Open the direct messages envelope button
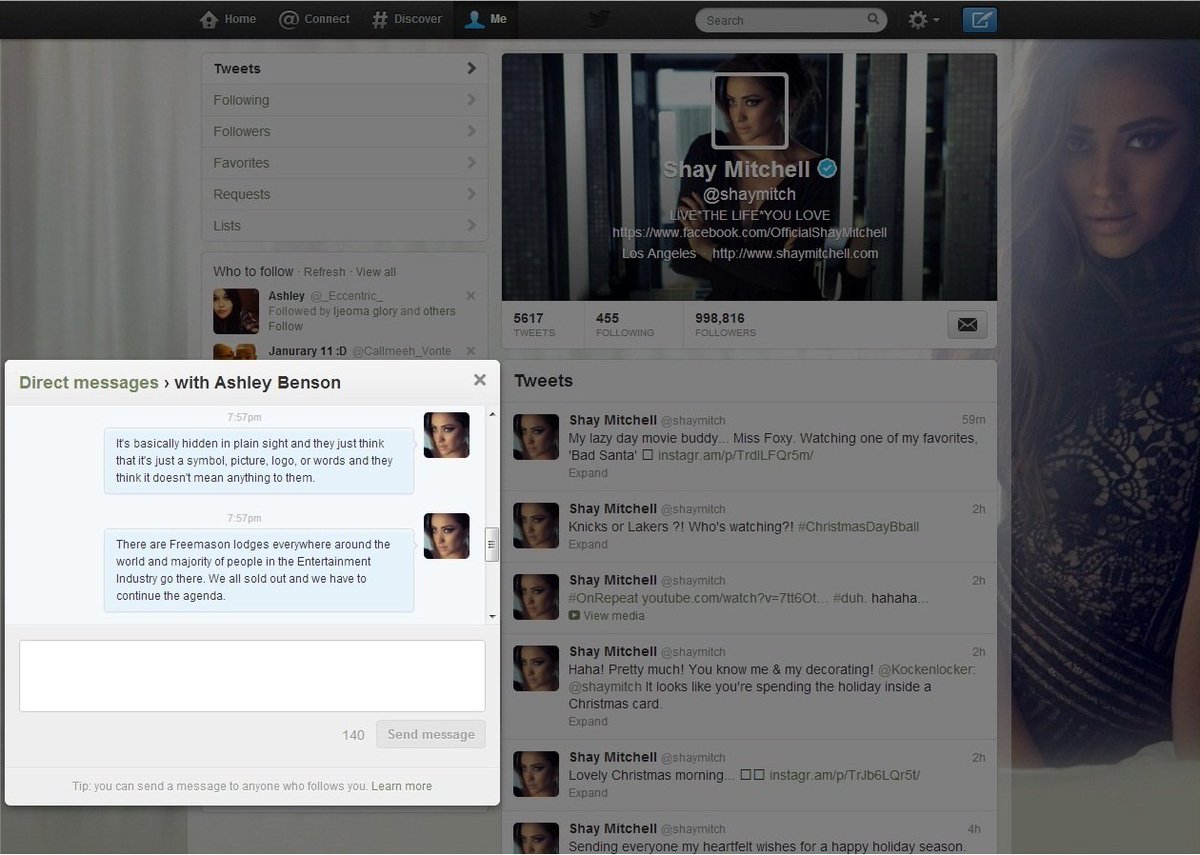This screenshot has height=855, width=1200. [x=967, y=324]
